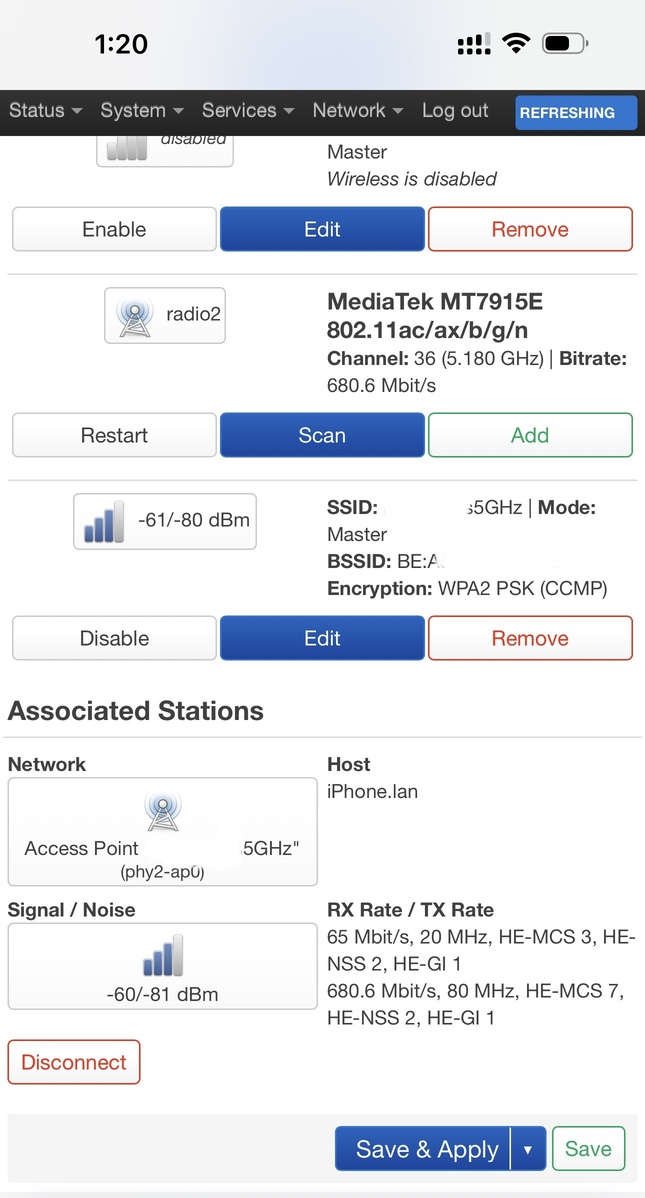This screenshot has height=1198, width=645.
Task: Click Scan on radio2
Action: click(x=322, y=435)
